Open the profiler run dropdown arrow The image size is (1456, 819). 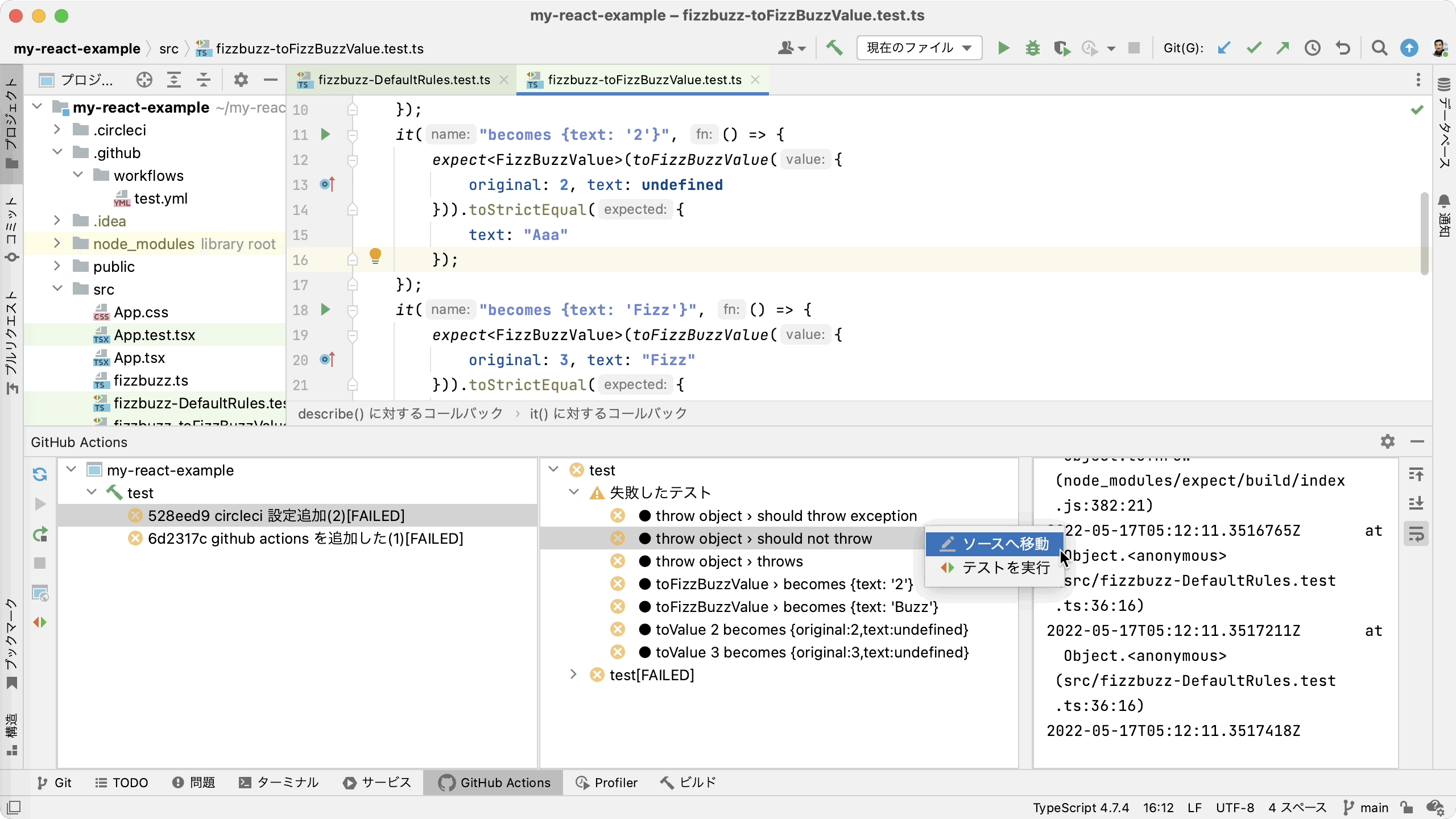1111,49
